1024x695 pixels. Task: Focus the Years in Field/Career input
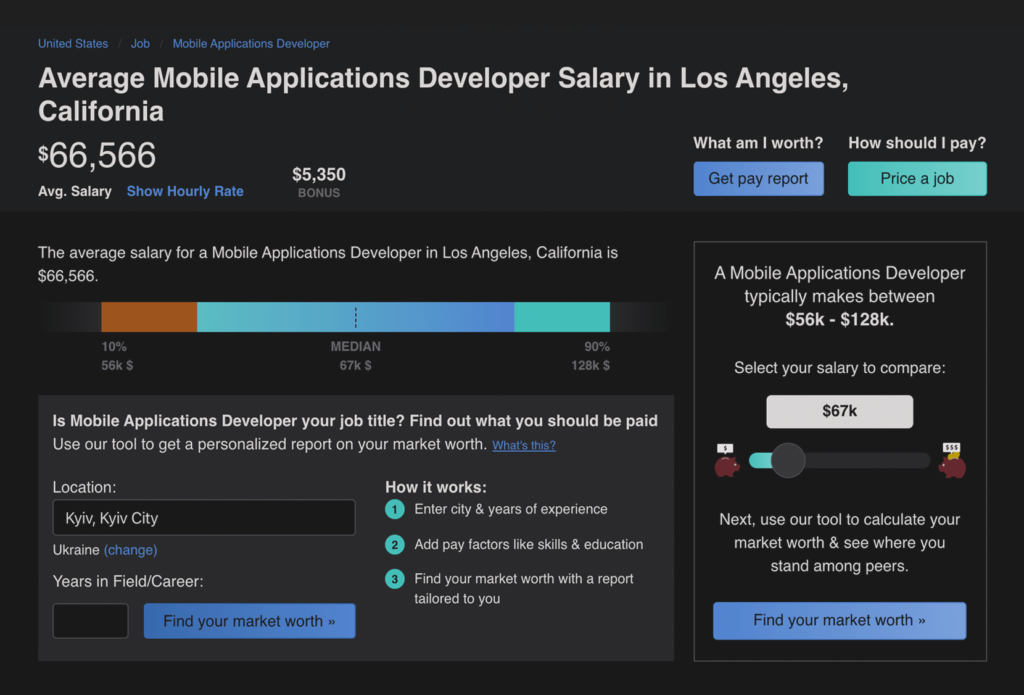tap(91, 621)
